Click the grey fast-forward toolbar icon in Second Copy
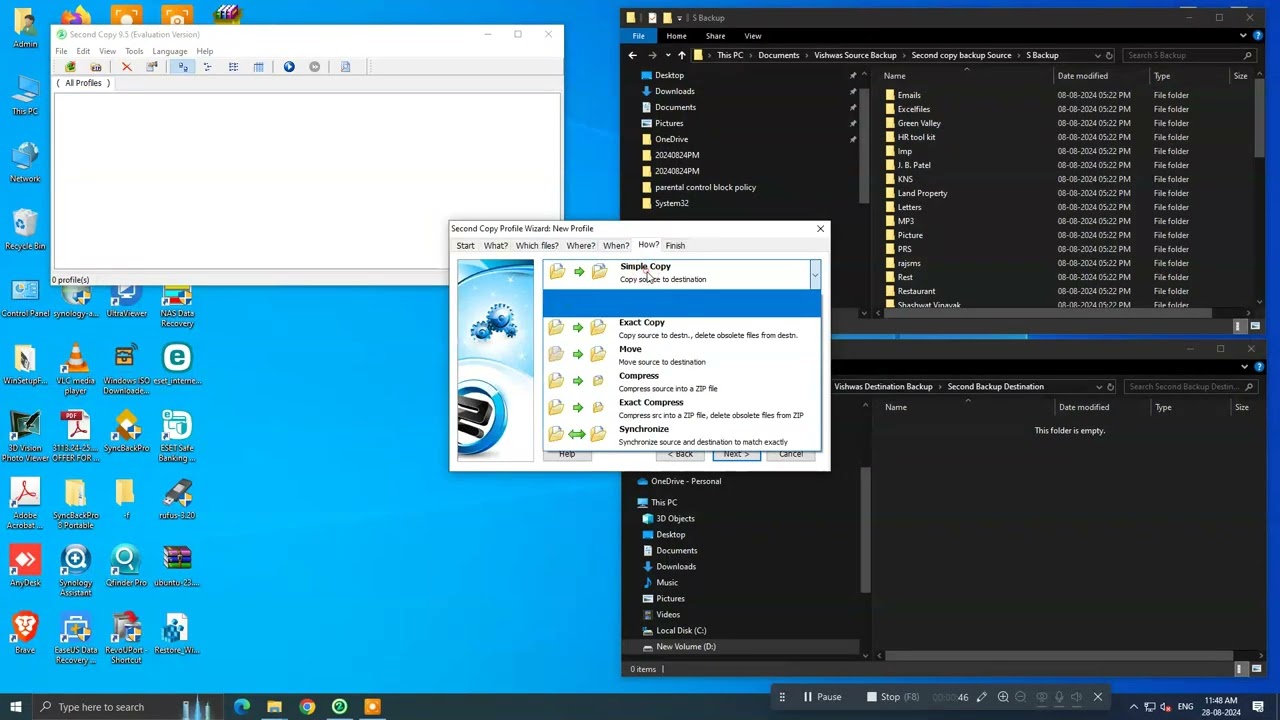Viewport: 1280px width, 720px height. coord(315,67)
